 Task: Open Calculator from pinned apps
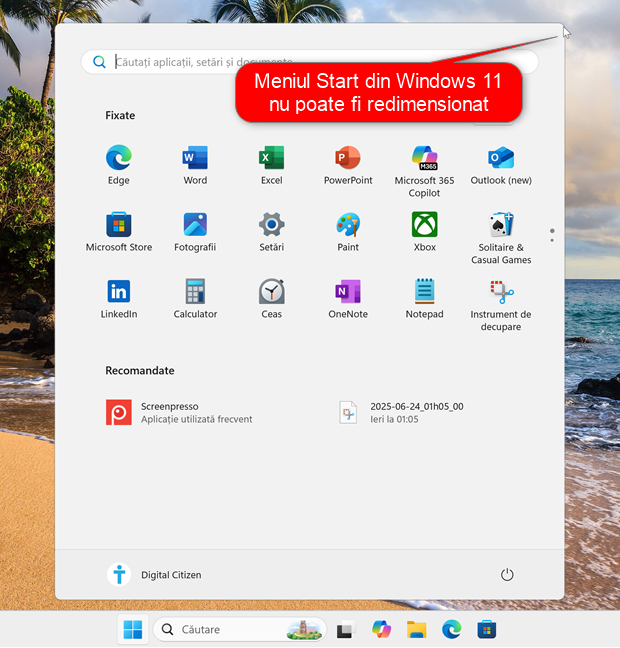point(195,292)
